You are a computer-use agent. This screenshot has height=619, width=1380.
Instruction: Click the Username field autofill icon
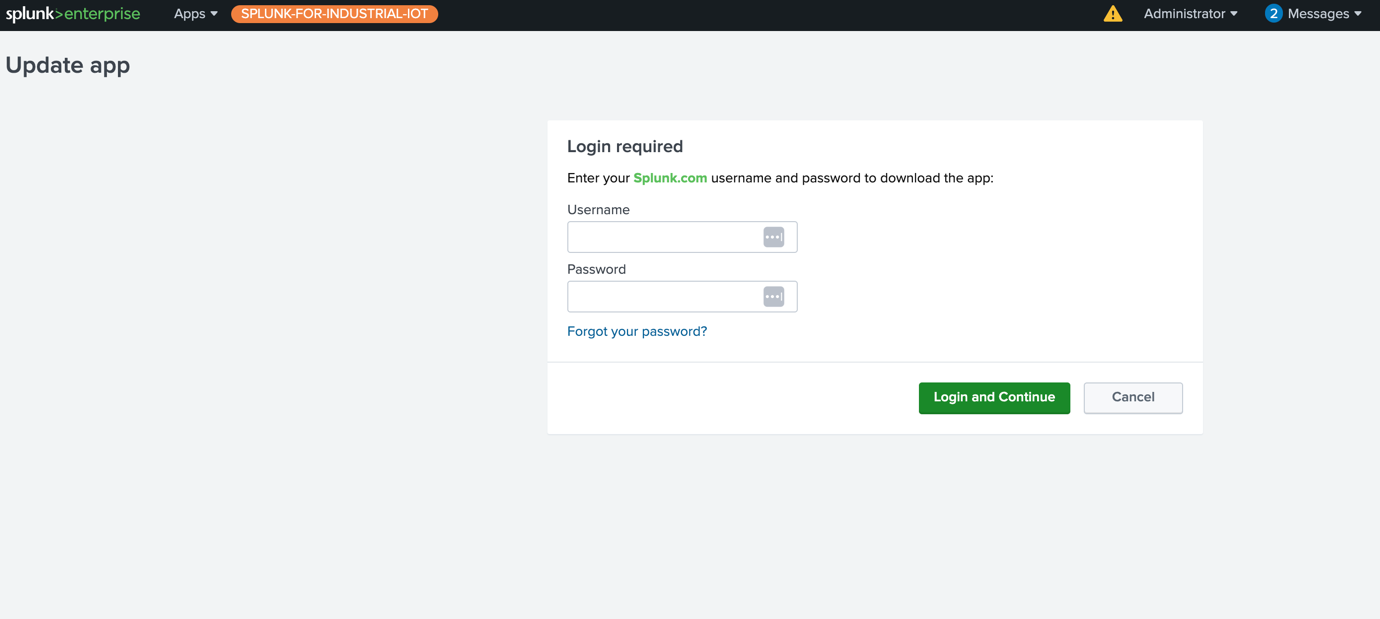(773, 237)
